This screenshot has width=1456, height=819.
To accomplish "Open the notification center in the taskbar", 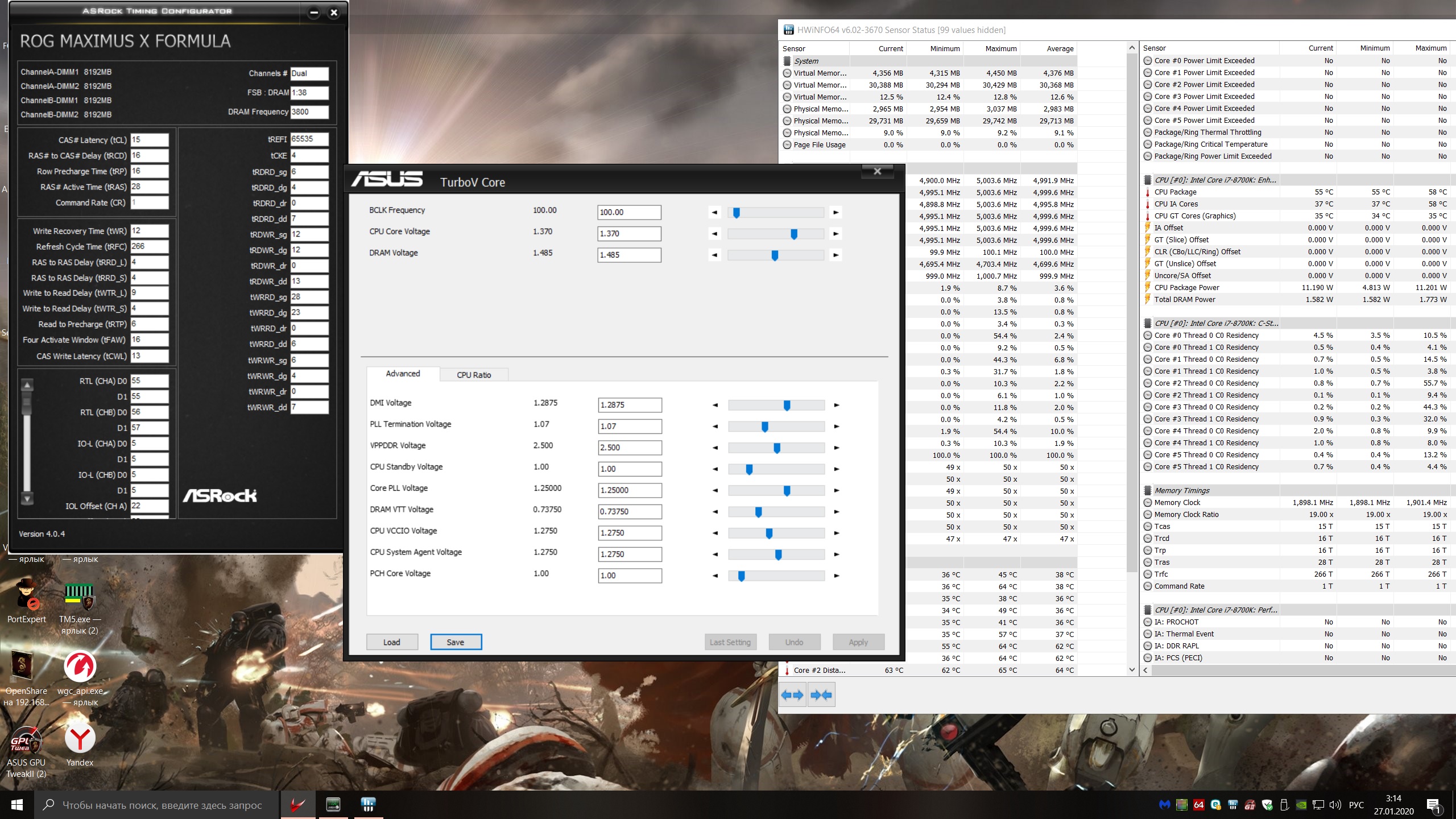I will (x=1433, y=805).
